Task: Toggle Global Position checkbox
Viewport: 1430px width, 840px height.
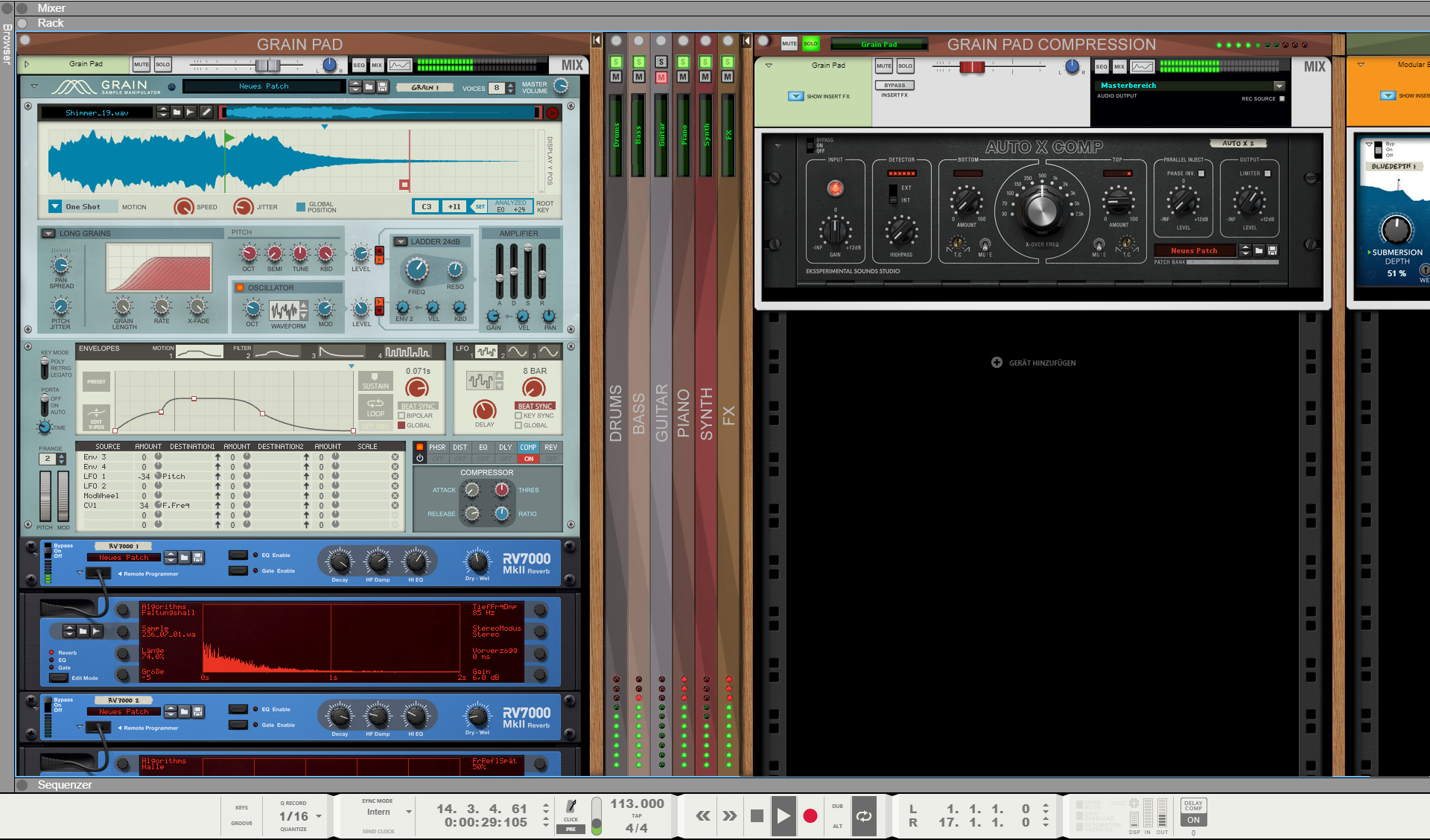Action: point(301,207)
